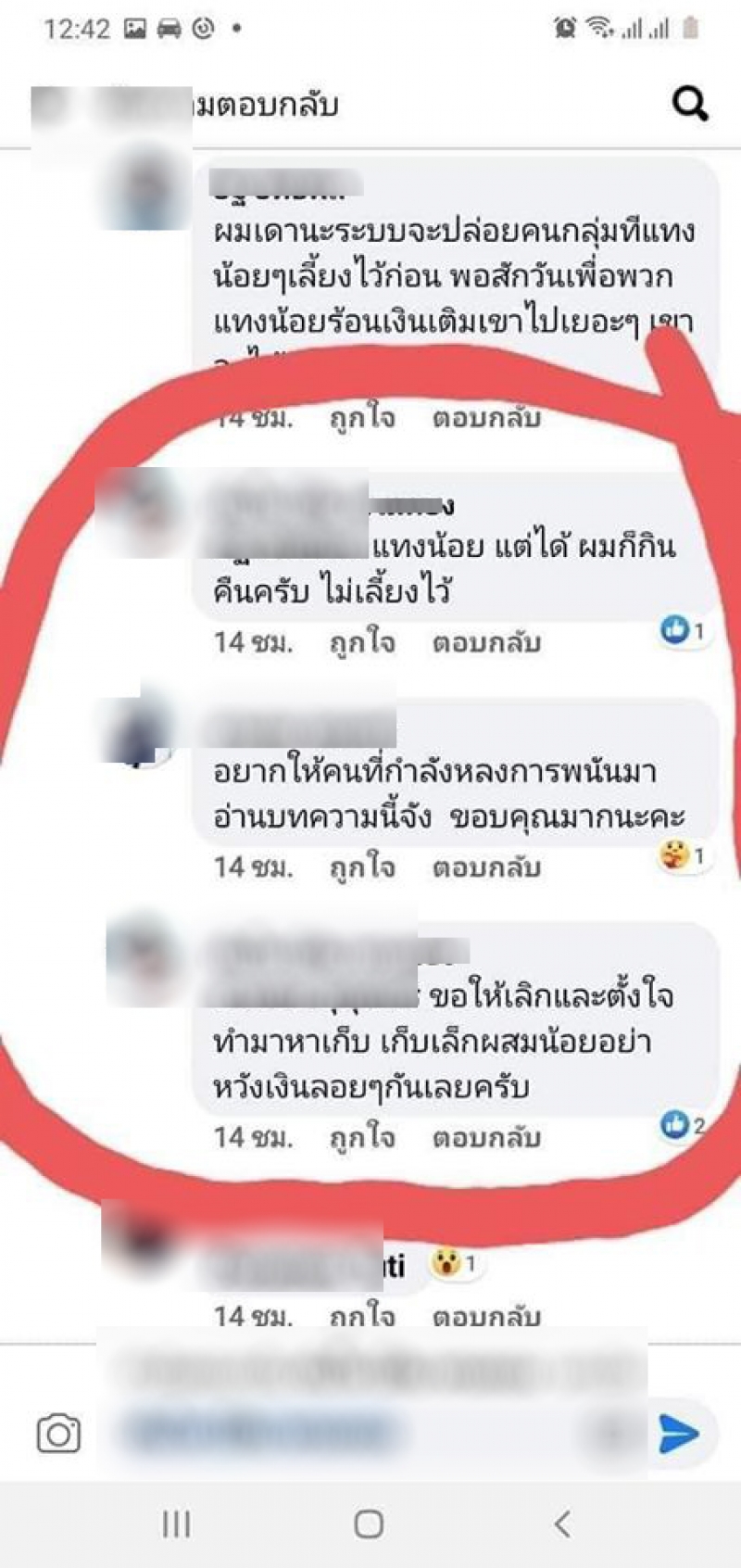The height and width of the screenshot is (1568, 741).
Task: Tap the search magnifier icon
Action: 690,104
